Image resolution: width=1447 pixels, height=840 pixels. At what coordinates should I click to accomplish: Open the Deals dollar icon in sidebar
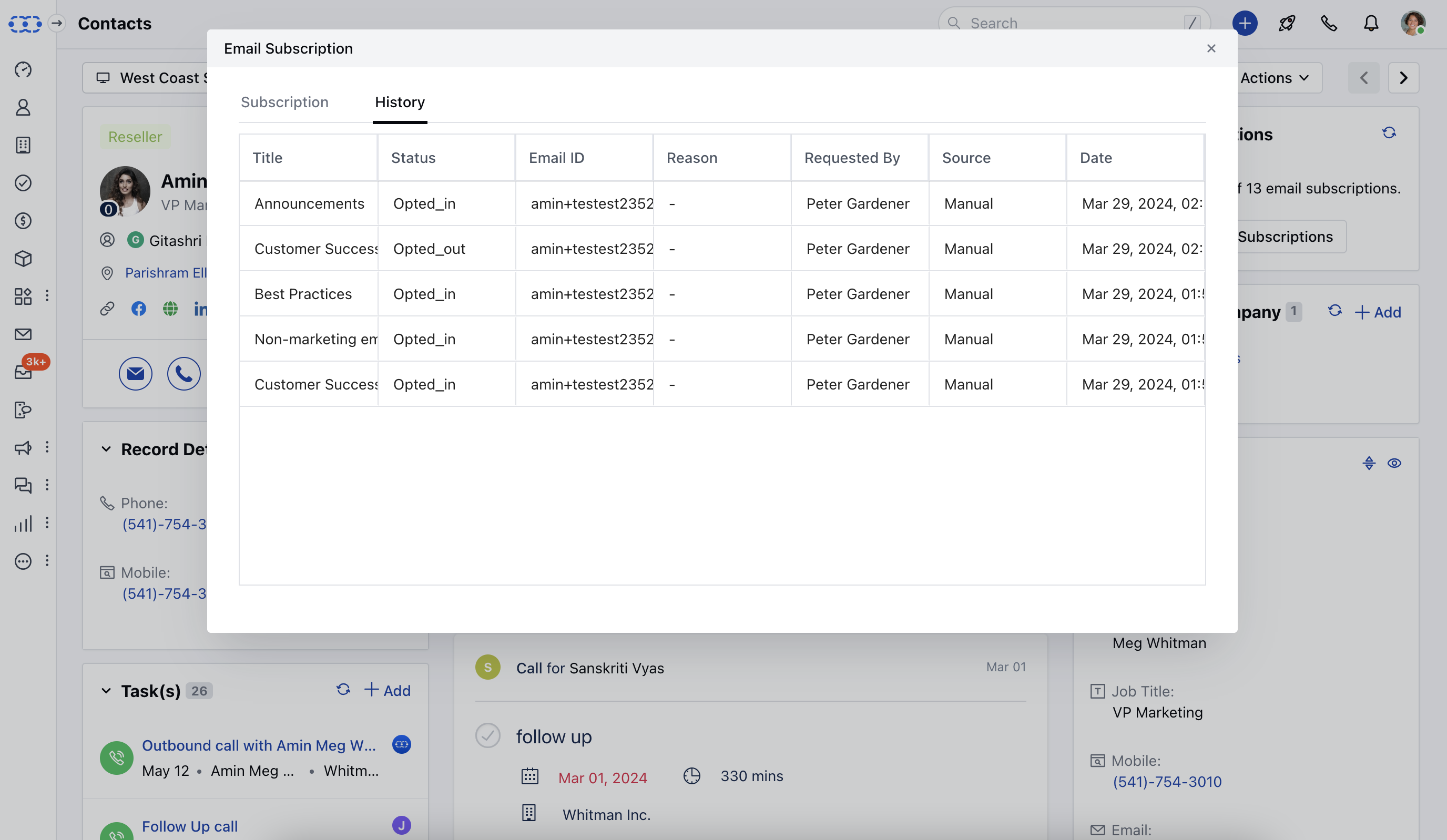pos(23,221)
